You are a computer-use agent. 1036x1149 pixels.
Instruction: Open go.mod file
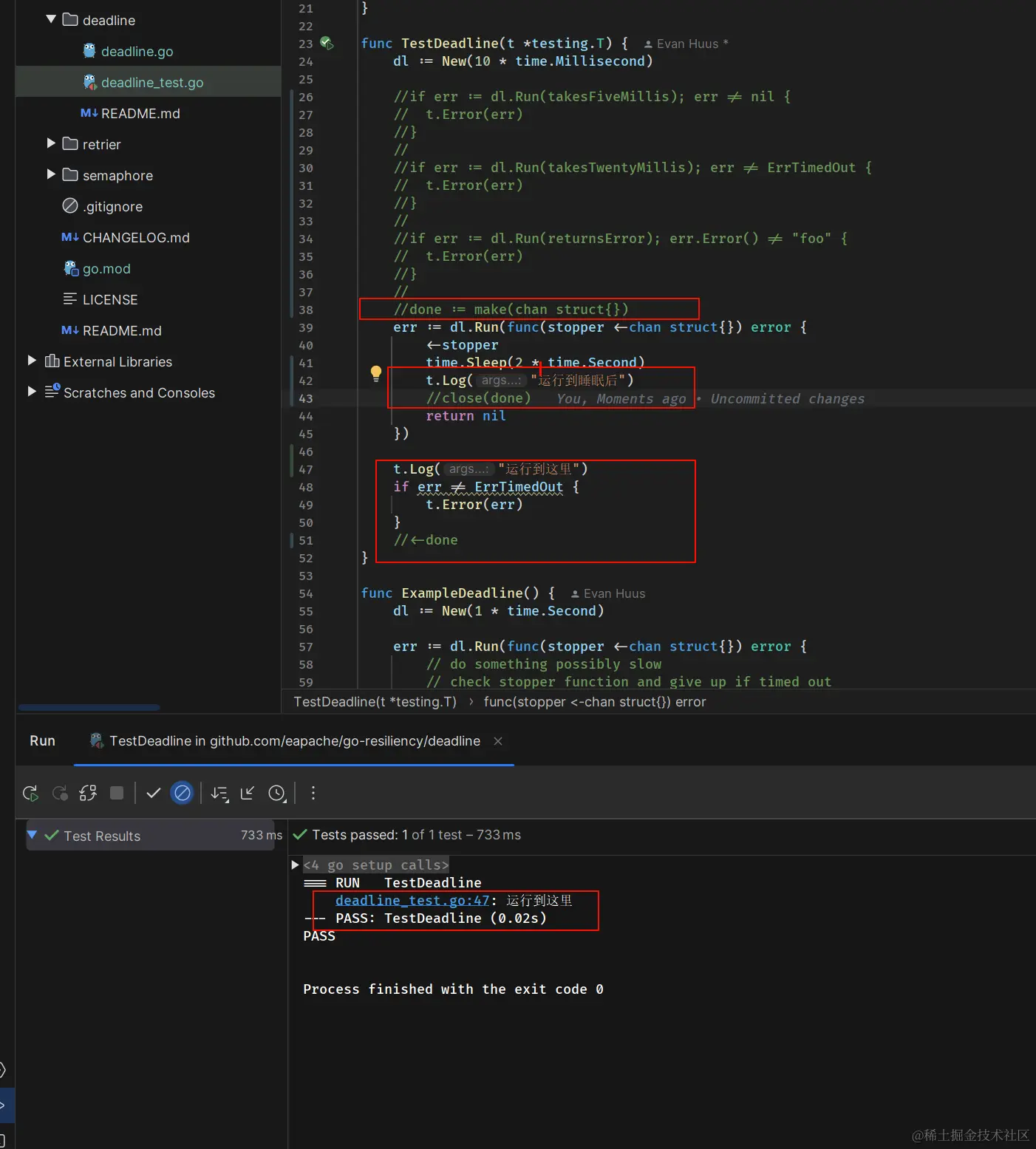point(106,268)
